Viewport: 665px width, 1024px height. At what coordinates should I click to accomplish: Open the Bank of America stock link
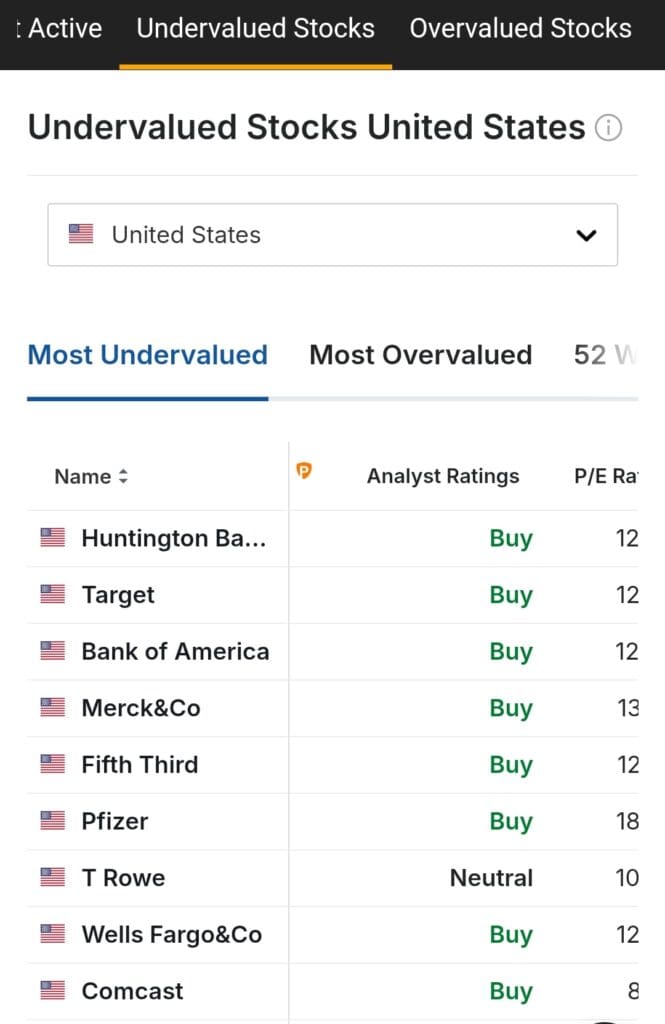(x=175, y=652)
